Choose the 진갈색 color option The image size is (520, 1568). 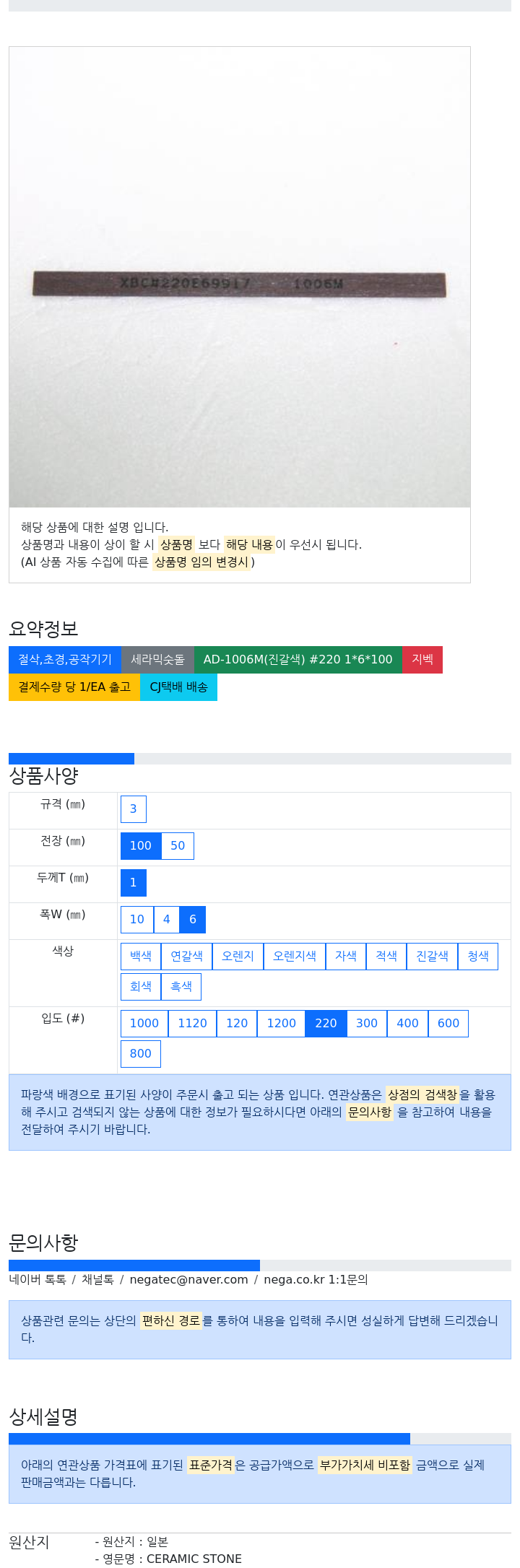point(432,957)
